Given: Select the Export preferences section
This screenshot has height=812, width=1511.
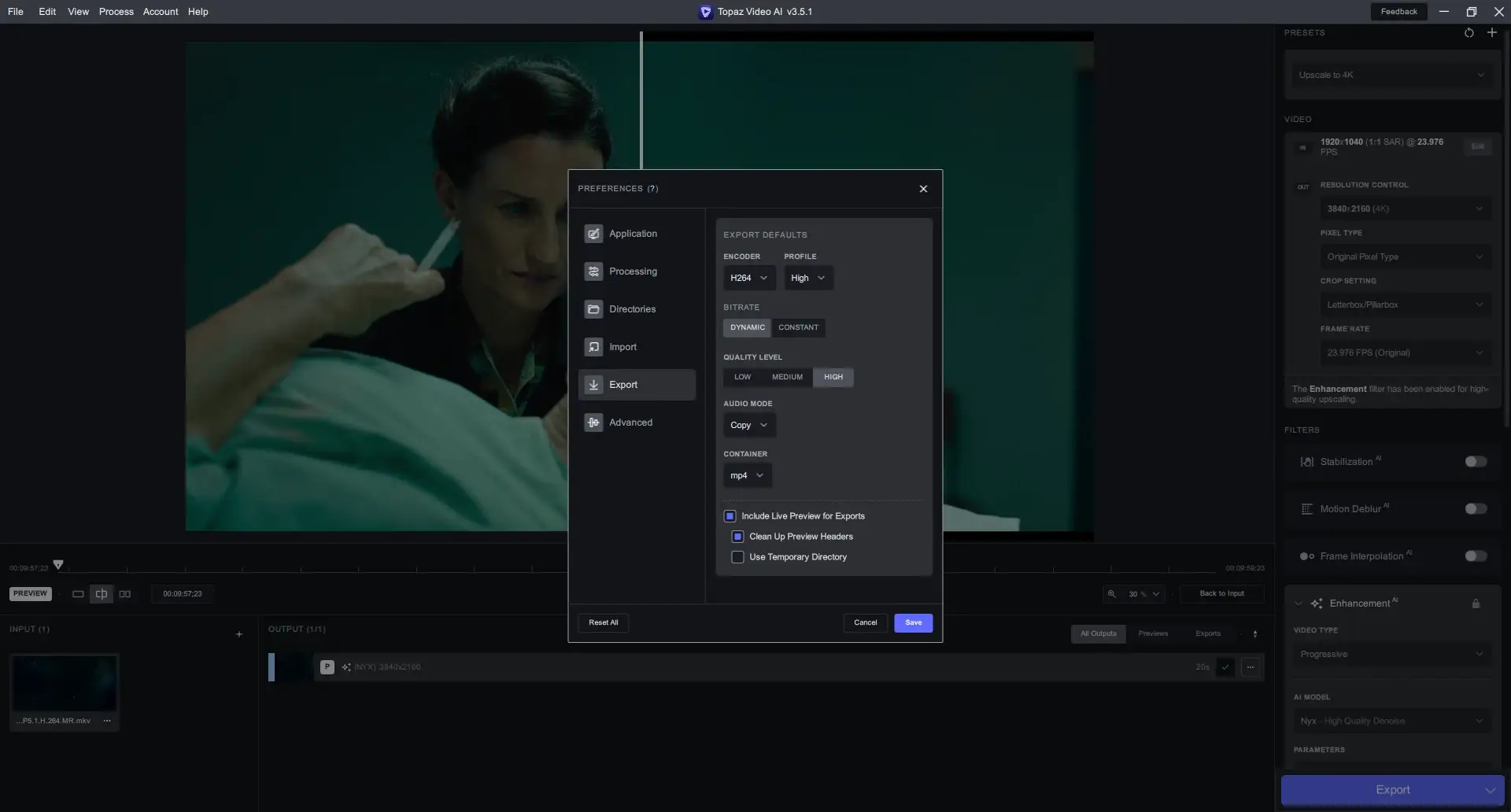Looking at the screenshot, I should pyautogui.click(x=637, y=385).
